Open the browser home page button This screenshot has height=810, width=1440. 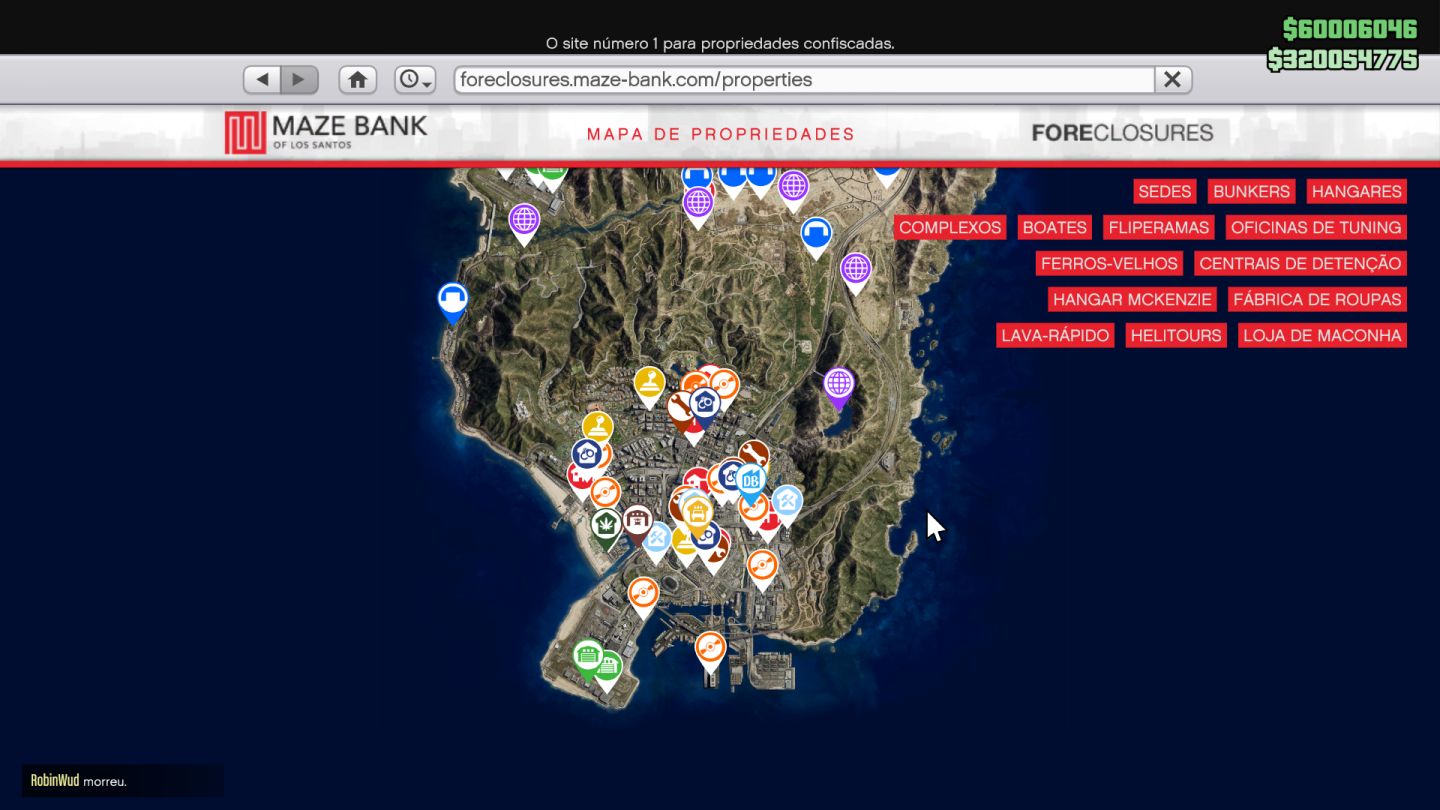point(357,79)
